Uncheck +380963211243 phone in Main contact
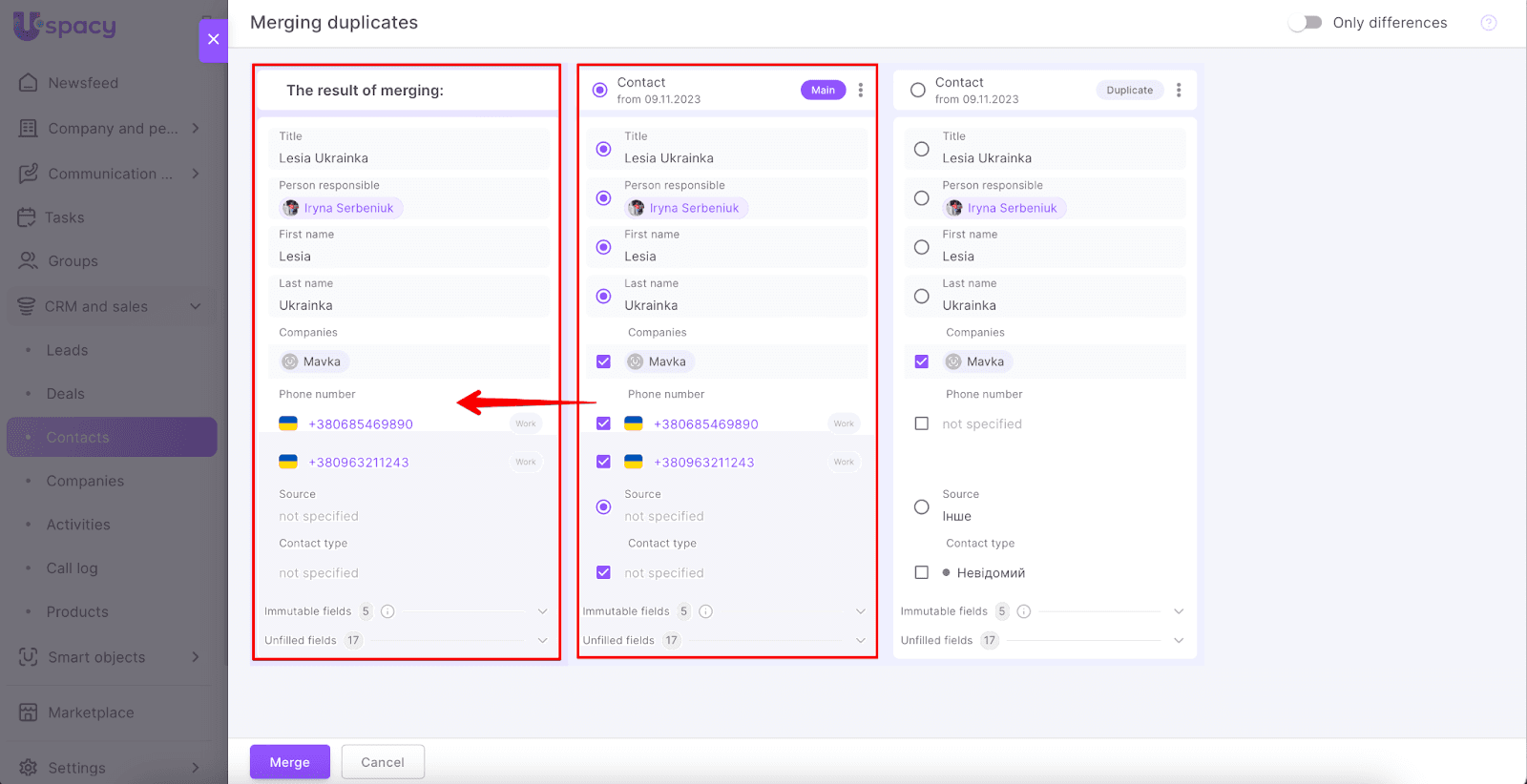The height and width of the screenshot is (784, 1527). pyautogui.click(x=603, y=462)
